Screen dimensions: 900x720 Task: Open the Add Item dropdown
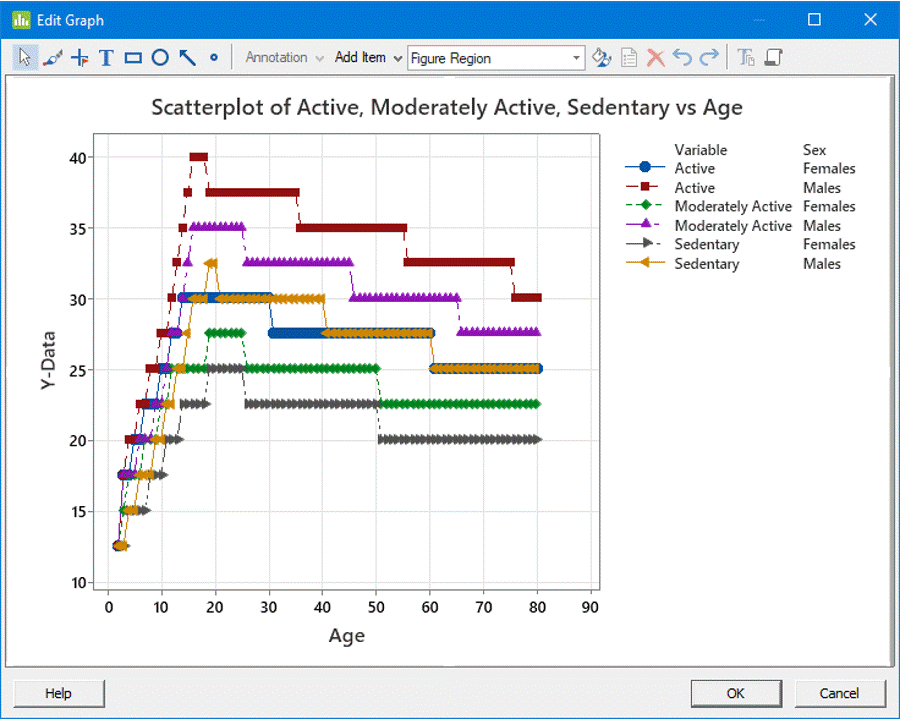click(x=368, y=58)
